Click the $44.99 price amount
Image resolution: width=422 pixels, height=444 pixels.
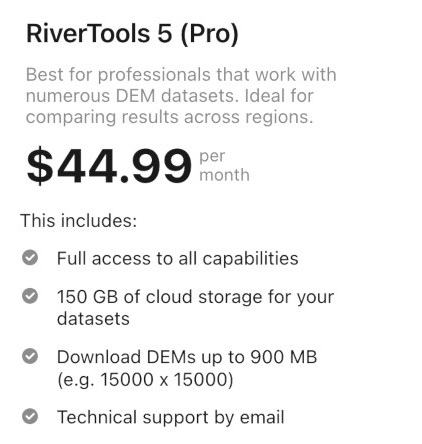[109, 166]
